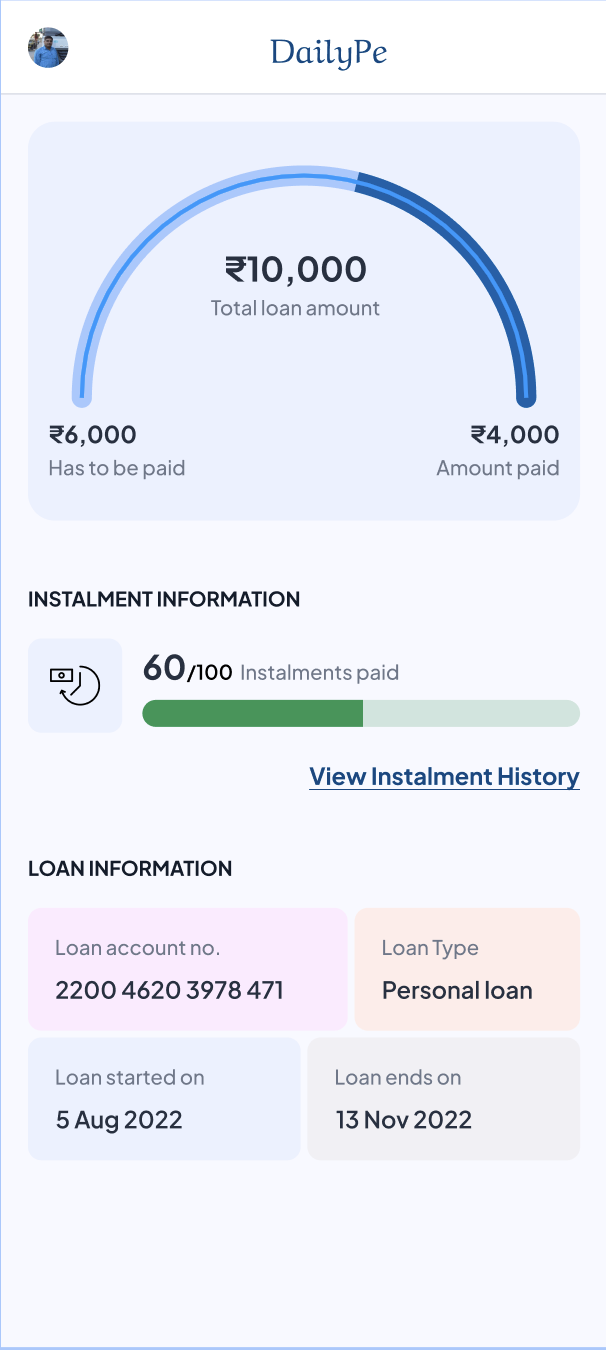This screenshot has width=606, height=1350.
Task: Click the LOAN INFORMATION heading
Action: 130,869
